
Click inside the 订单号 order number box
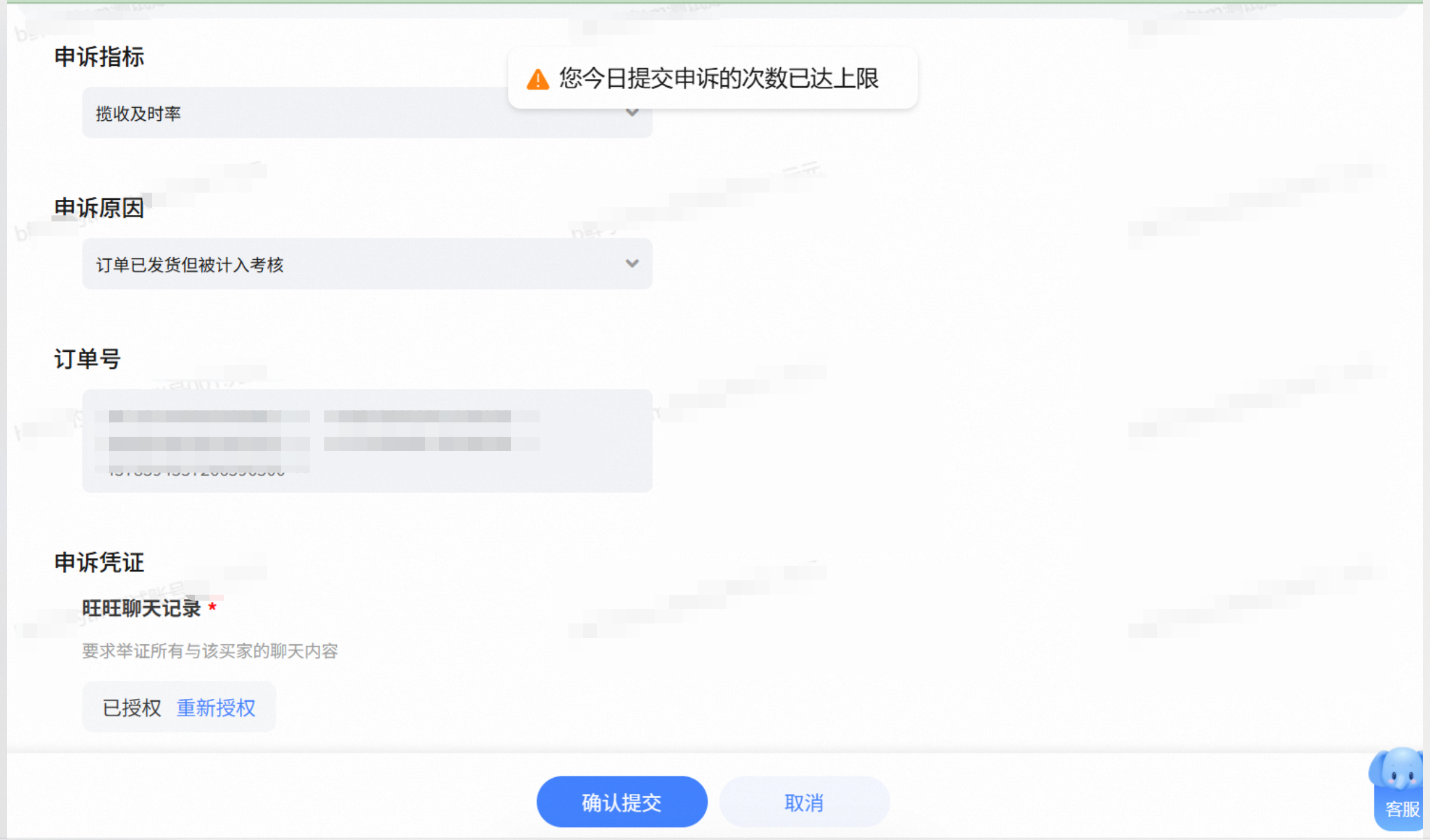click(367, 441)
